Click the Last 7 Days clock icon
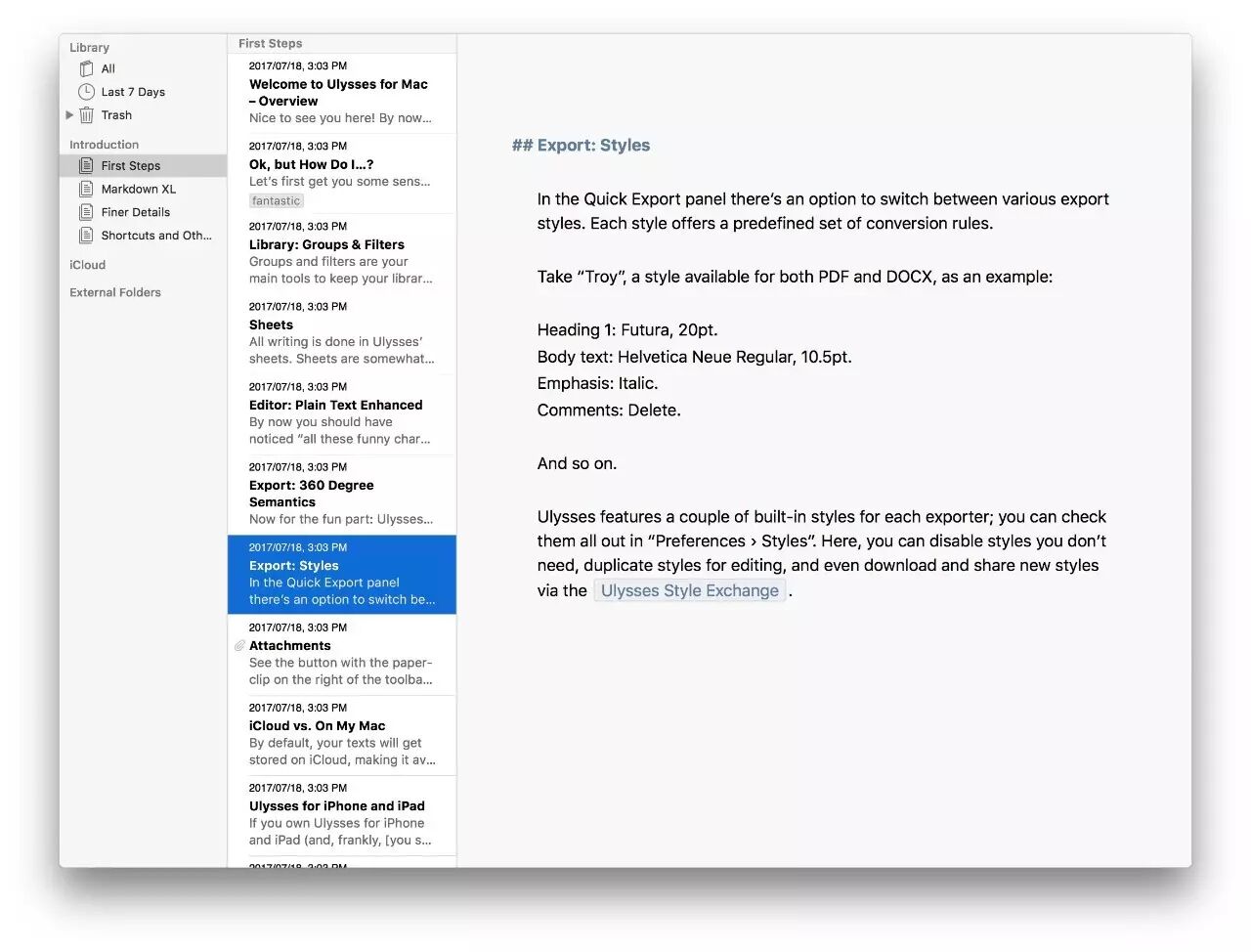 (86, 92)
